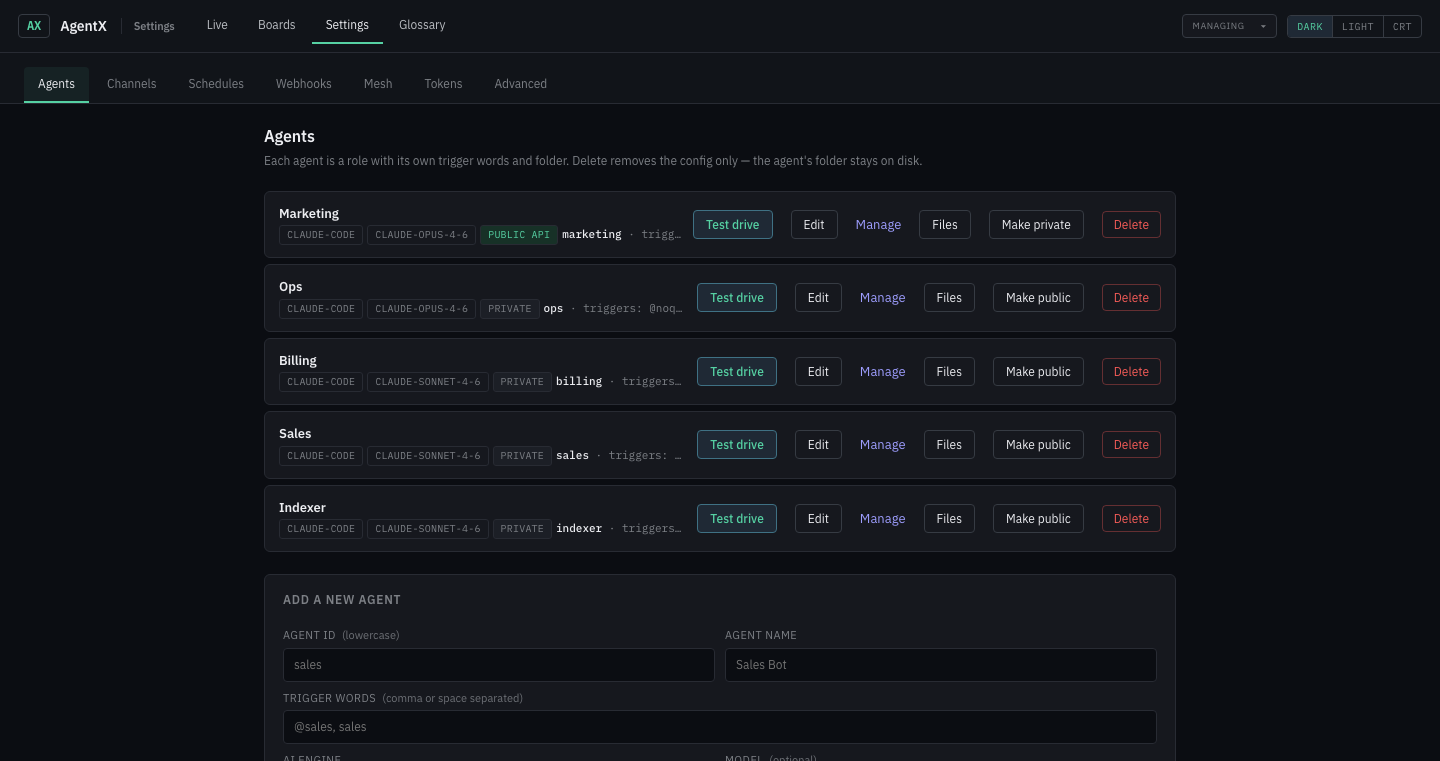Open the Glossary nav item
The height and width of the screenshot is (761, 1440).
[422, 25]
